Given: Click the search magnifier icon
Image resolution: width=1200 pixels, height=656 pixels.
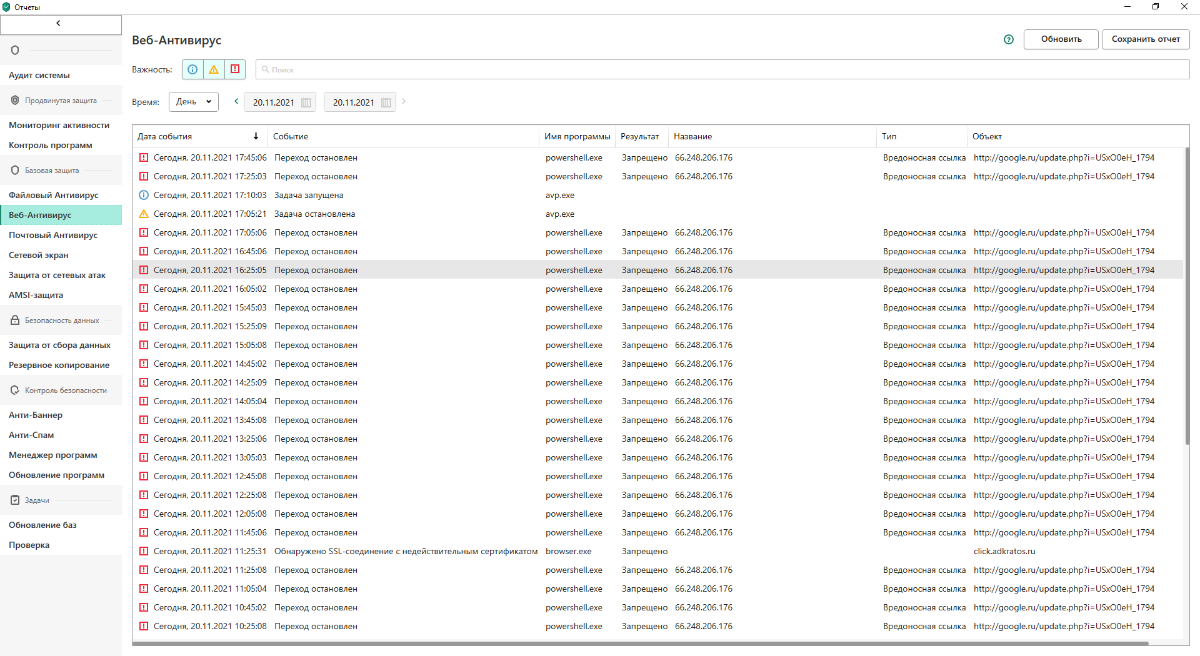Looking at the screenshot, I should tap(264, 70).
